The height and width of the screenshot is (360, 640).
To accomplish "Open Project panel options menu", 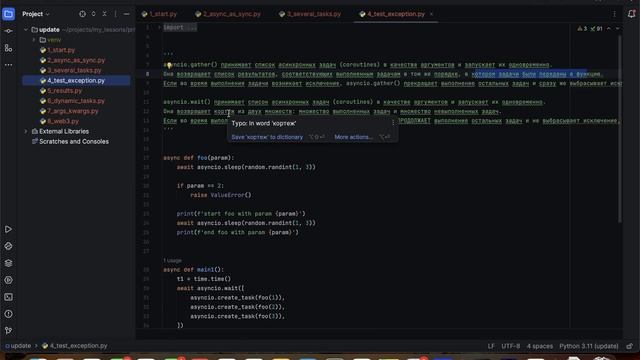I will 116,14.
